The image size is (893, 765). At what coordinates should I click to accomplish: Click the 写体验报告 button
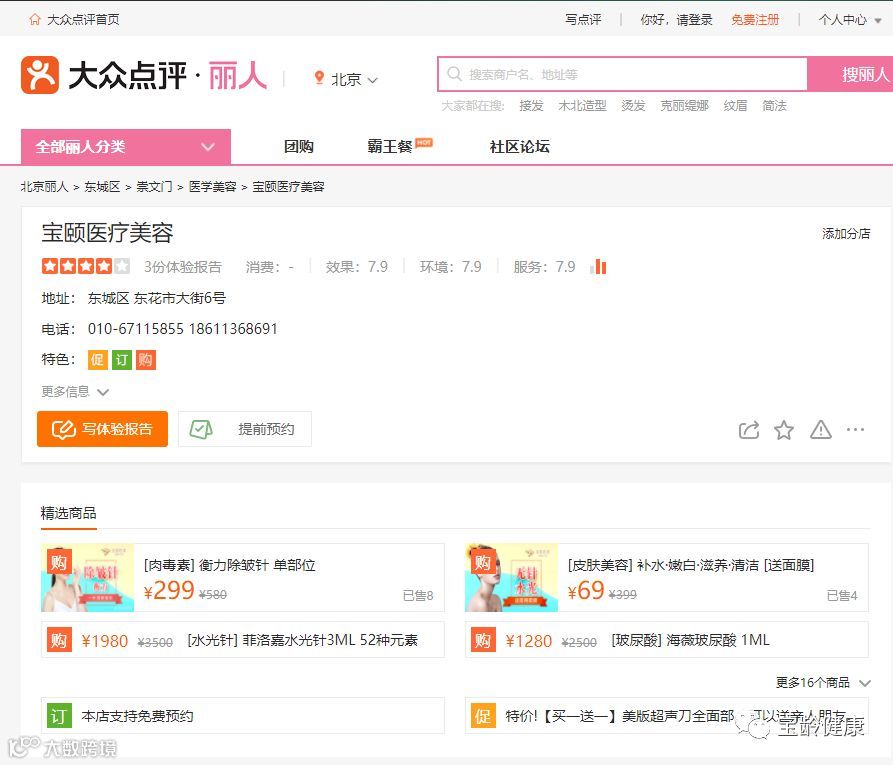(x=103, y=429)
